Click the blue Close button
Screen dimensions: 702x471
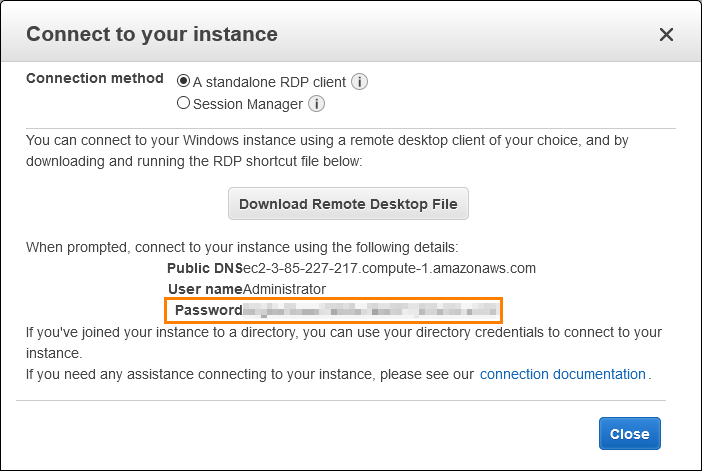(x=629, y=433)
